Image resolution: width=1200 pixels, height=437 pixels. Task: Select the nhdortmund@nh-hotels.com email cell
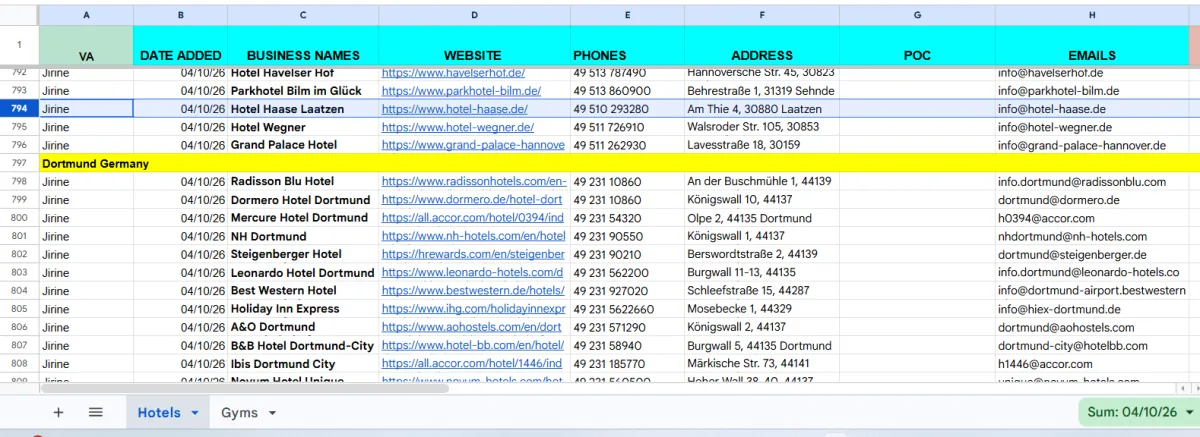(x=1091, y=236)
